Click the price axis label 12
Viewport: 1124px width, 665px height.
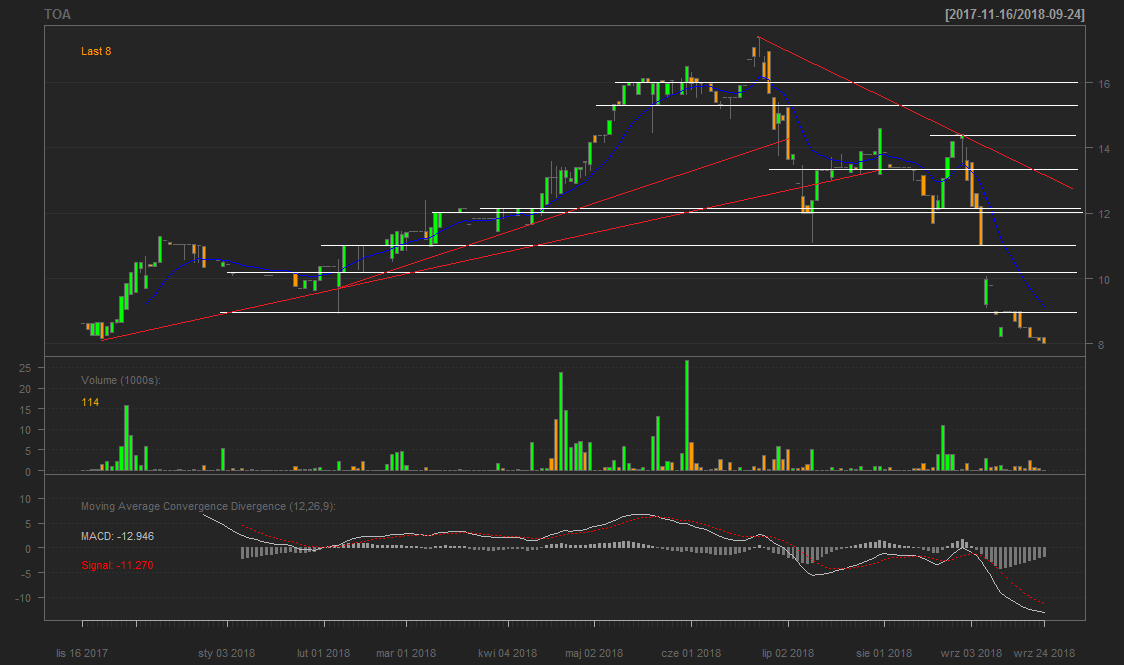pyautogui.click(x=1104, y=214)
